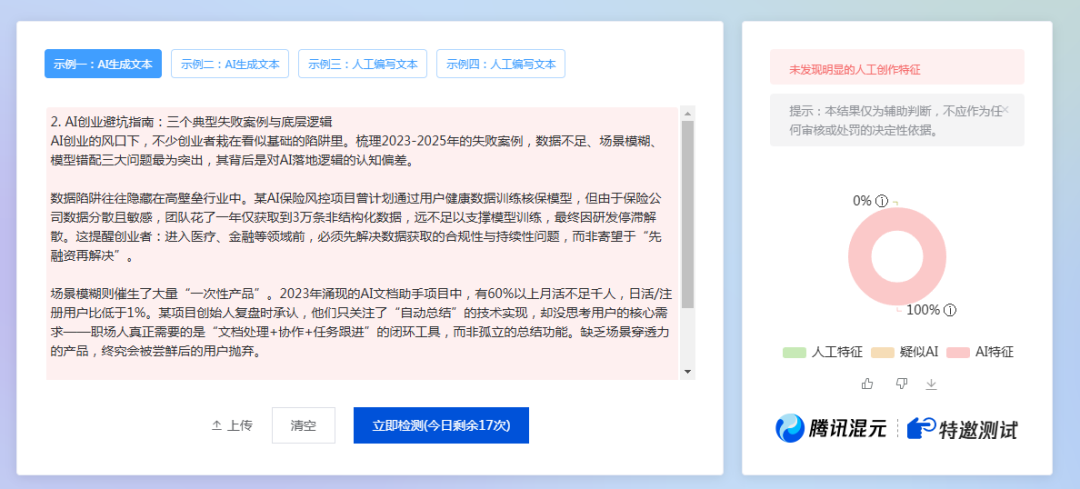Select 示例二：AI生成文本 tab

pyautogui.click(x=230, y=64)
